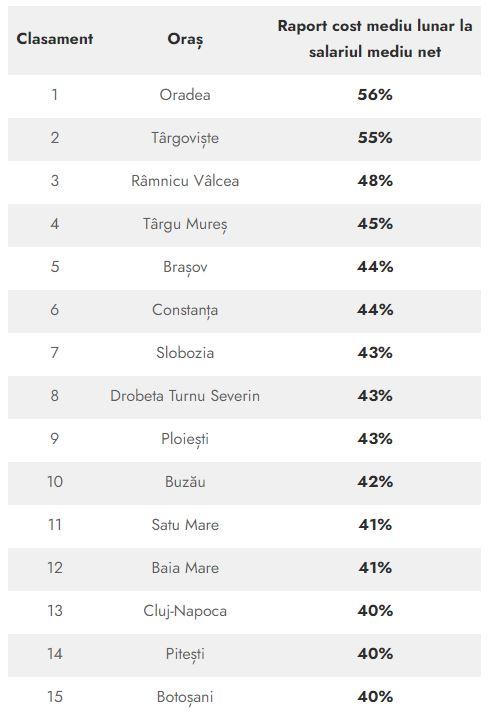Click Râmnicu Vâlcea in the table
The height and width of the screenshot is (718, 488).
(x=185, y=181)
